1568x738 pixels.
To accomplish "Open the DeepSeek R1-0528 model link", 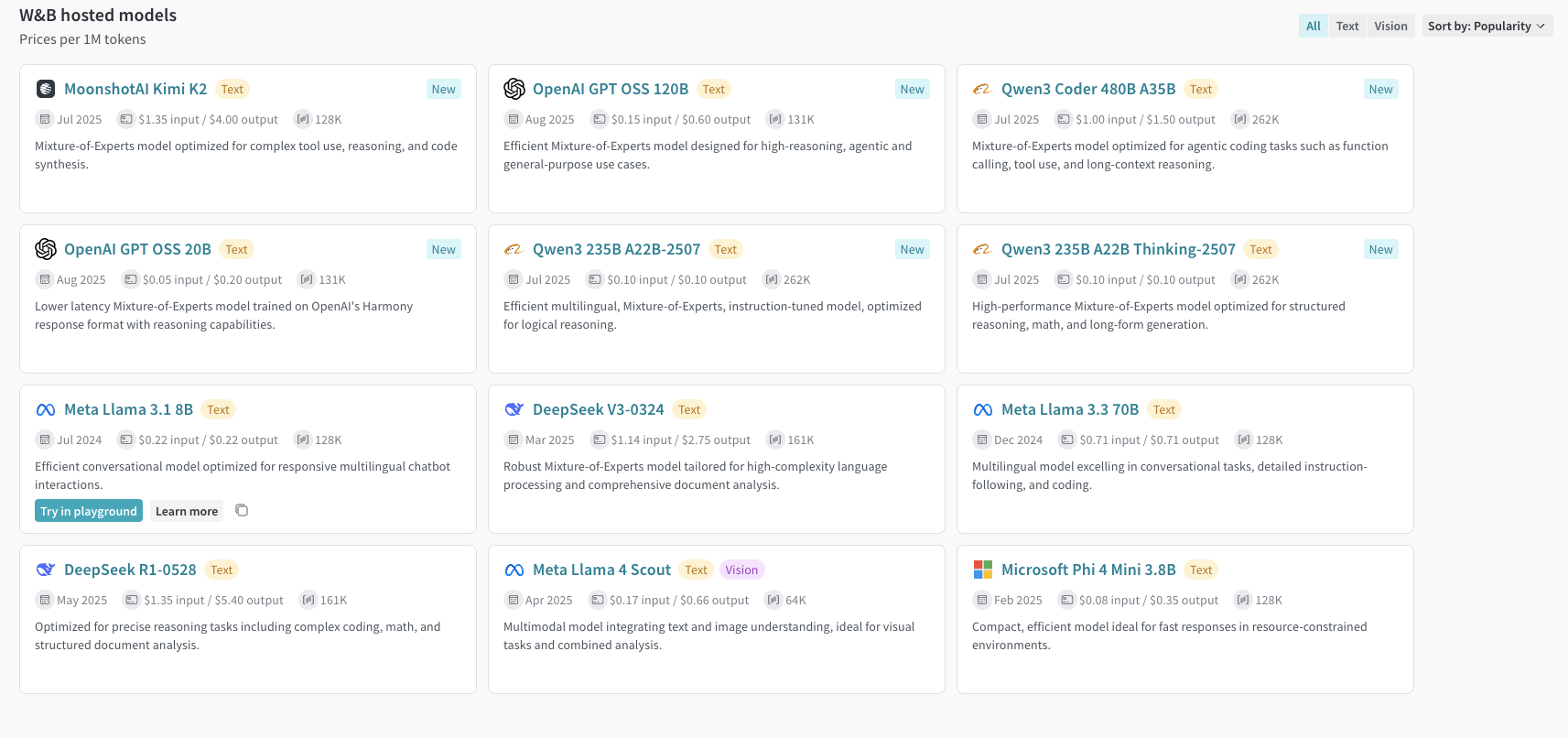I will coord(130,570).
